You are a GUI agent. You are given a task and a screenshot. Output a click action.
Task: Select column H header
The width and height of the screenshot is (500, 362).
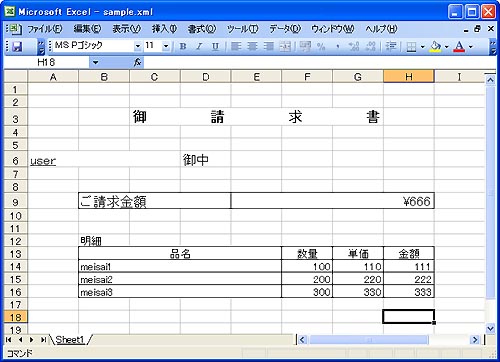click(x=409, y=77)
